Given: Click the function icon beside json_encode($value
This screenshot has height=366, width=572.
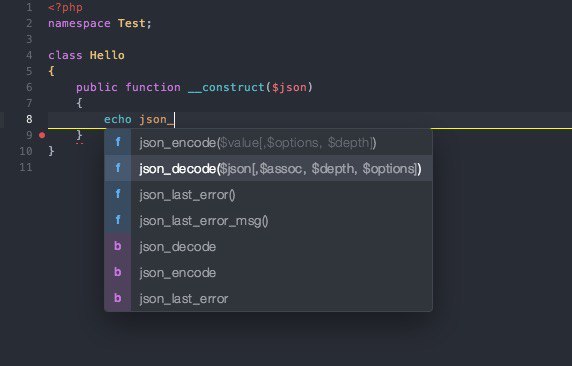Looking at the screenshot, I should 117,142.
